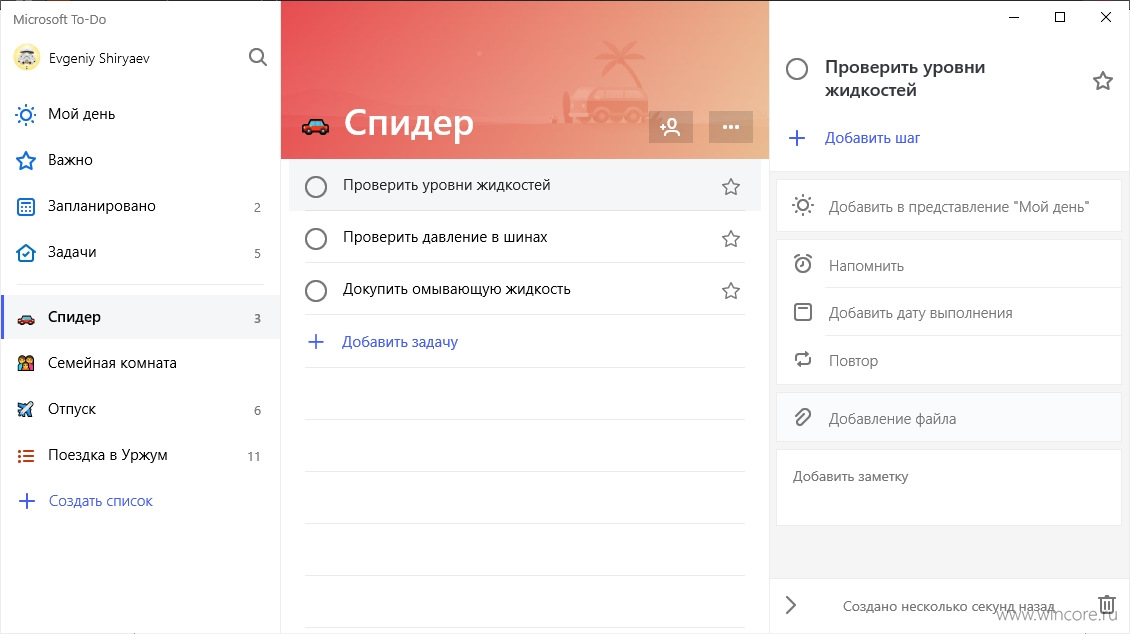This screenshot has width=1130, height=634.
Task: Star the task Проверить уровни жидкостей in list
Action: pyautogui.click(x=731, y=187)
